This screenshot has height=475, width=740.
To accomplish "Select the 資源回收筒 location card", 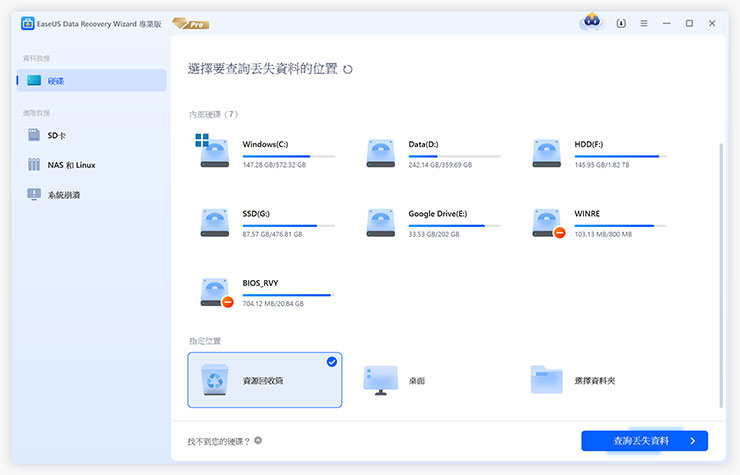I will tap(265, 380).
